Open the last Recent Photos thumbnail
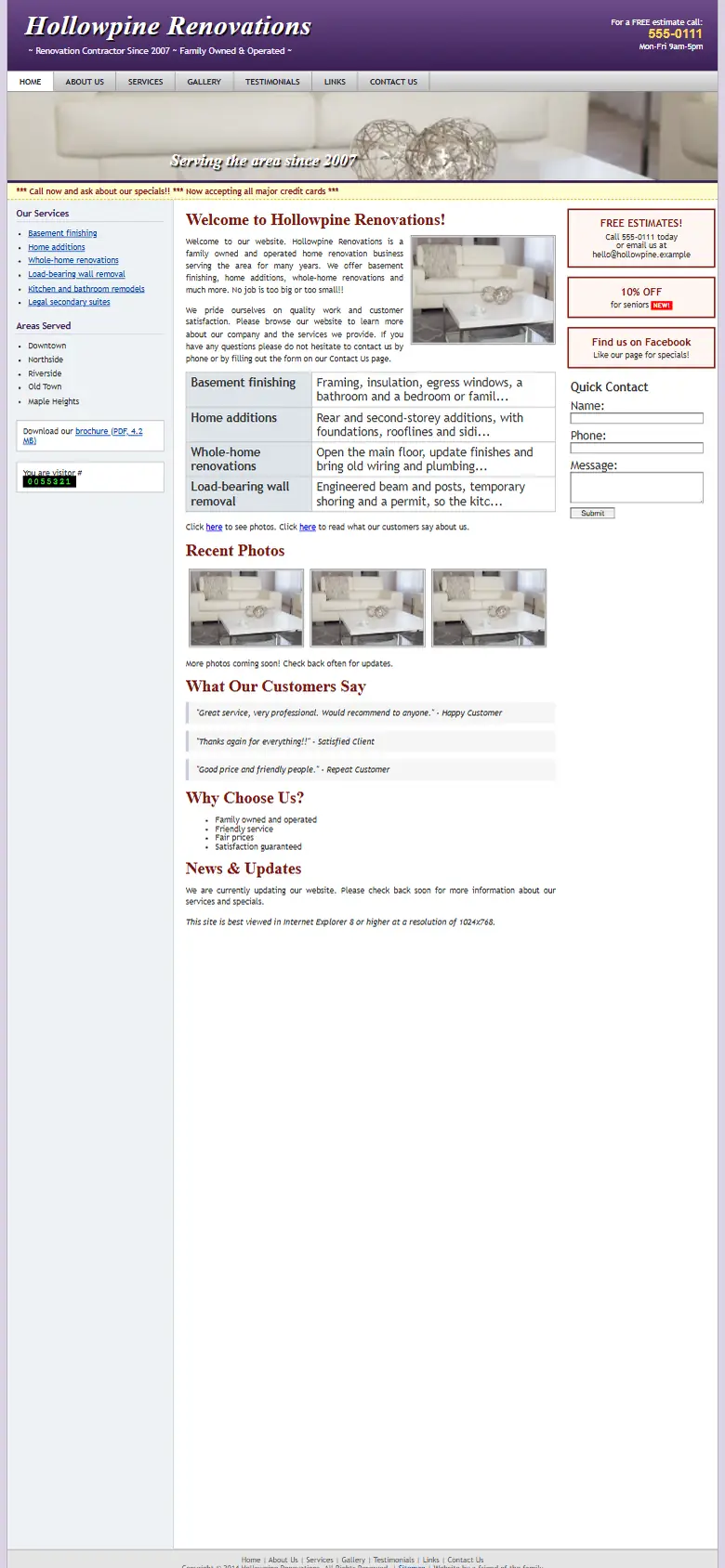Image resolution: width=725 pixels, height=1568 pixels. (x=489, y=608)
